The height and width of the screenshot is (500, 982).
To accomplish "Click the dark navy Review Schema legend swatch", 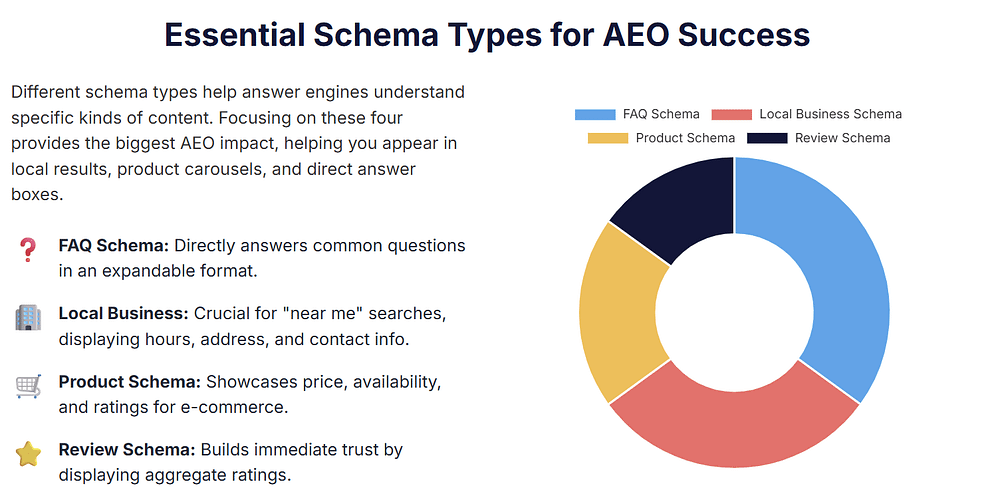I will pyautogui.click(x=767, y=138).
